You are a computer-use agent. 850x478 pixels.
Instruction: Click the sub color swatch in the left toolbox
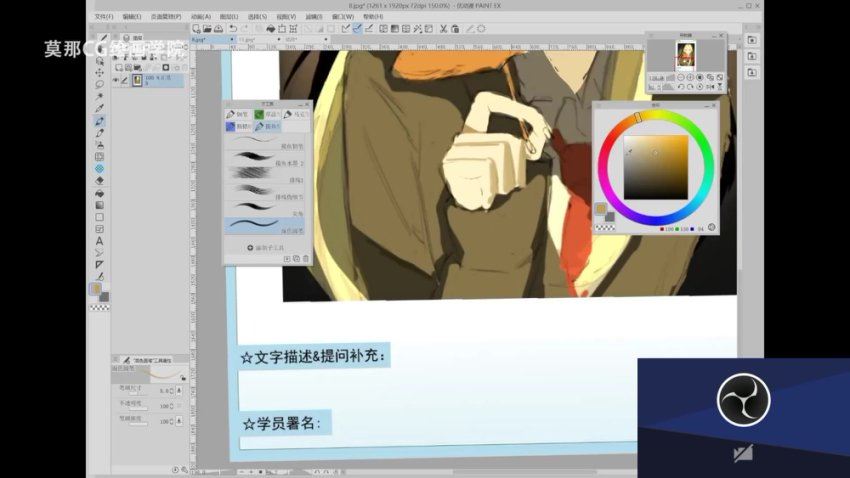104,296
